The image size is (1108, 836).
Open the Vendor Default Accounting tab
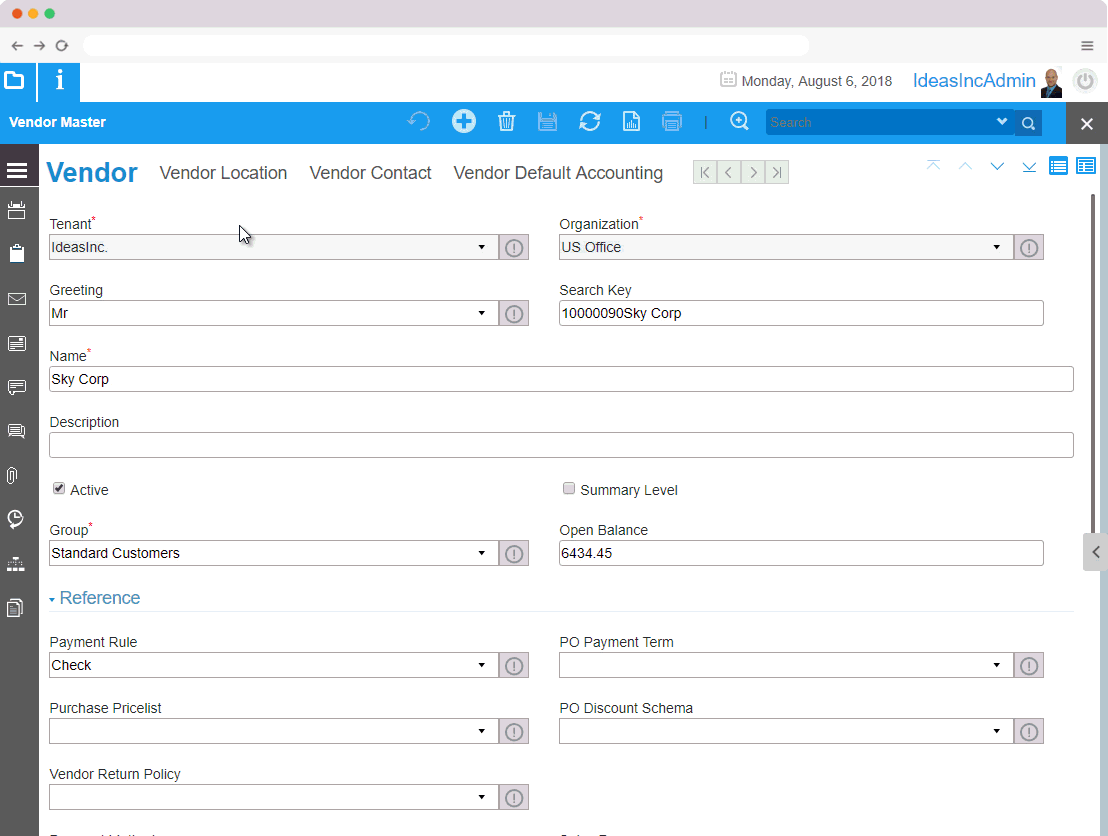pos(558,173)
